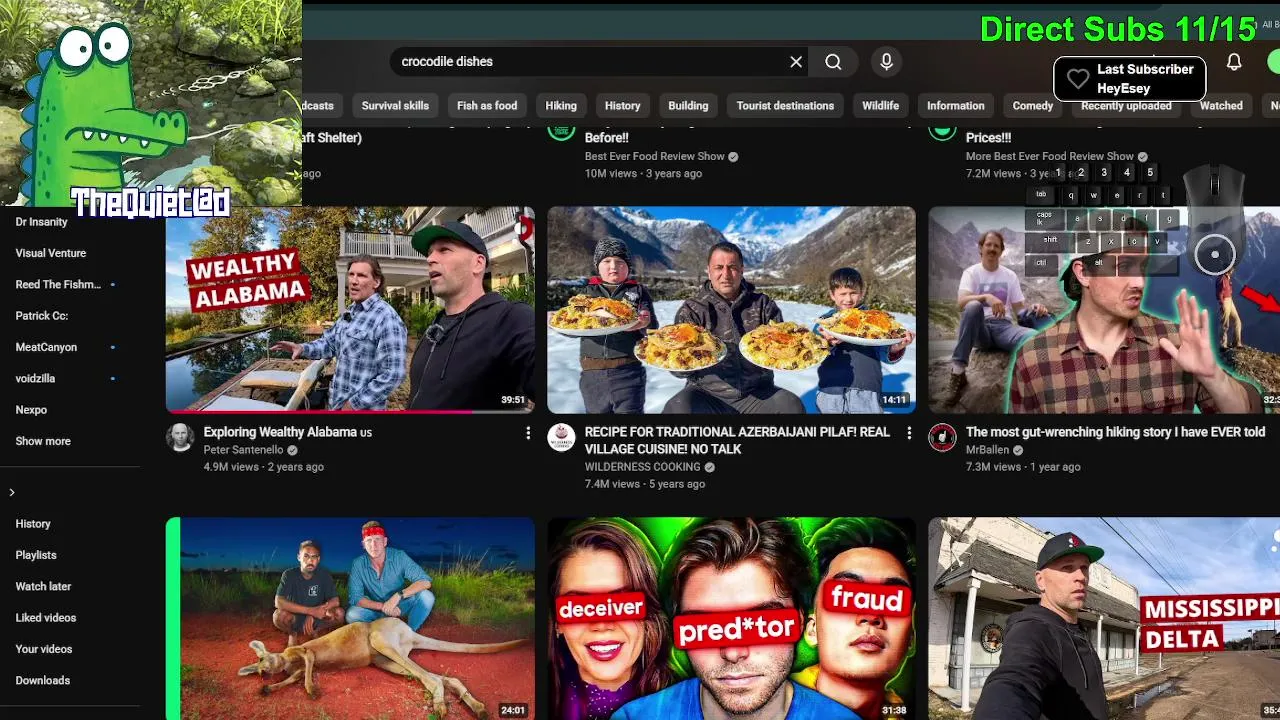The width and height of the screenshot is (1280, 720).
Task: Play the deceiver pred*tor fraud thumbnail
Action: click(x=731, y=618)
